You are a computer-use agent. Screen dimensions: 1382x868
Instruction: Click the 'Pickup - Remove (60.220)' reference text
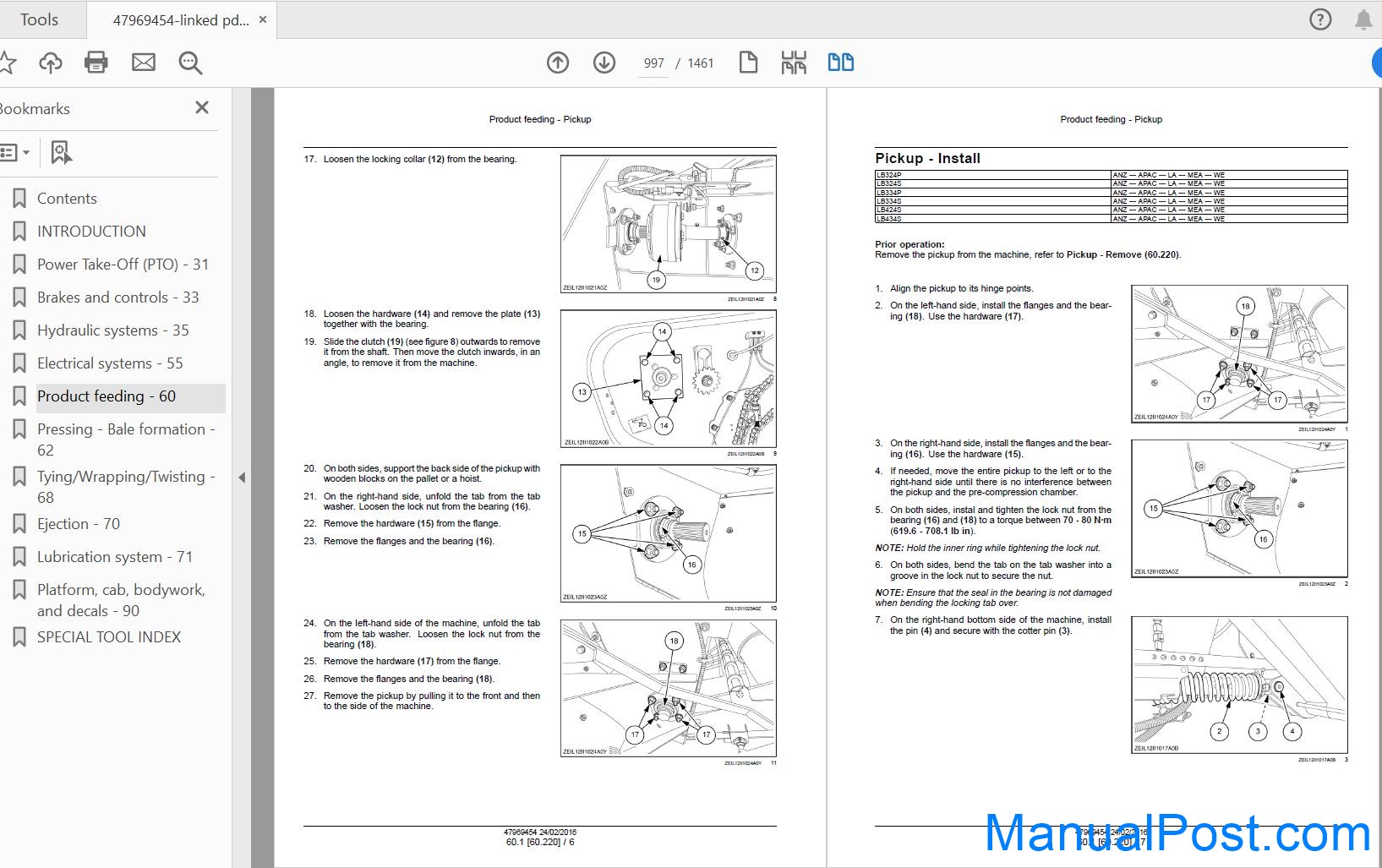point(1123,254)
